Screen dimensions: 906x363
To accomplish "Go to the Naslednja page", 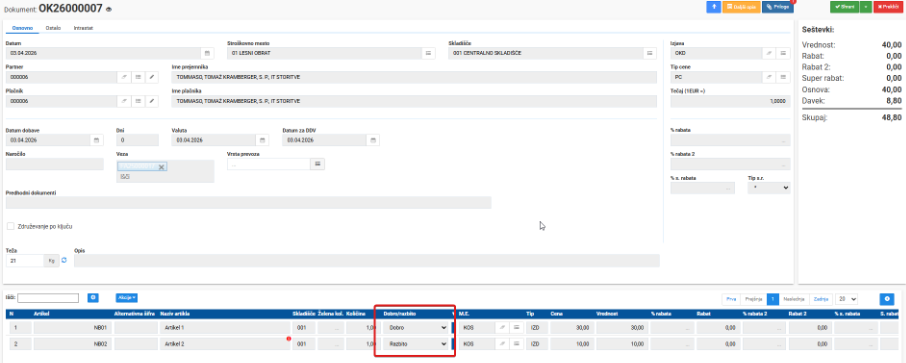I will point(794,299).
